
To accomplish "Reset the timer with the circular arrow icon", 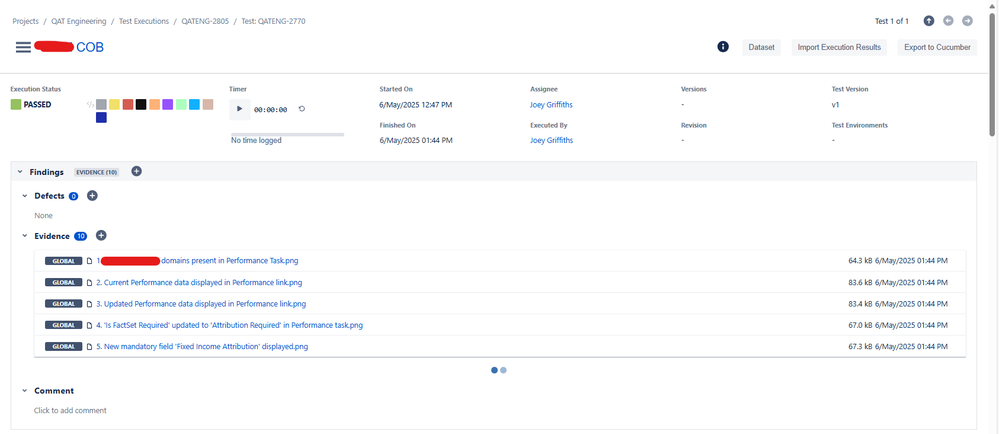I will (302, 109).
